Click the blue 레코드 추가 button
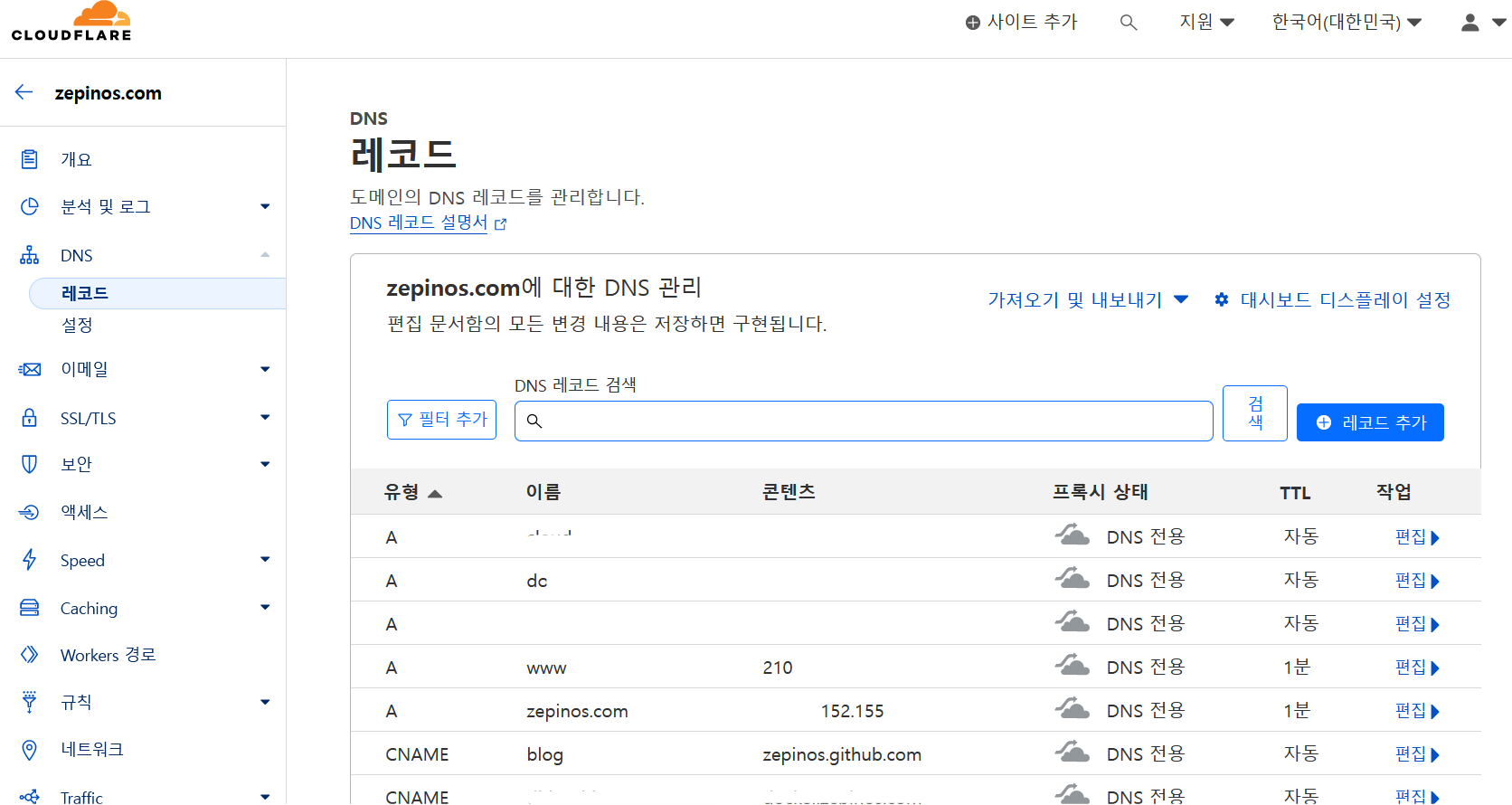 1370,422
